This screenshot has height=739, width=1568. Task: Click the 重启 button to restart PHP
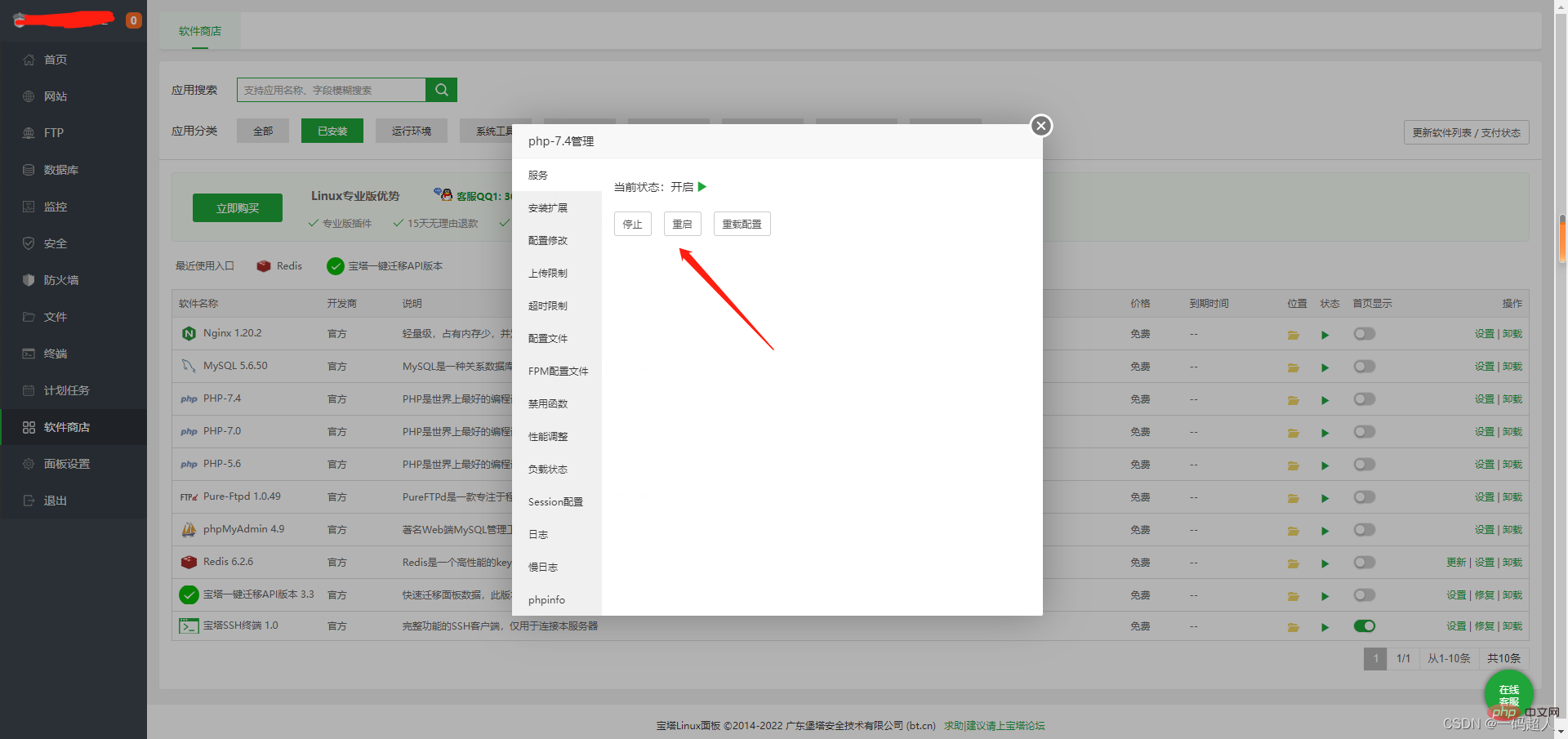(x=683, y=224)
